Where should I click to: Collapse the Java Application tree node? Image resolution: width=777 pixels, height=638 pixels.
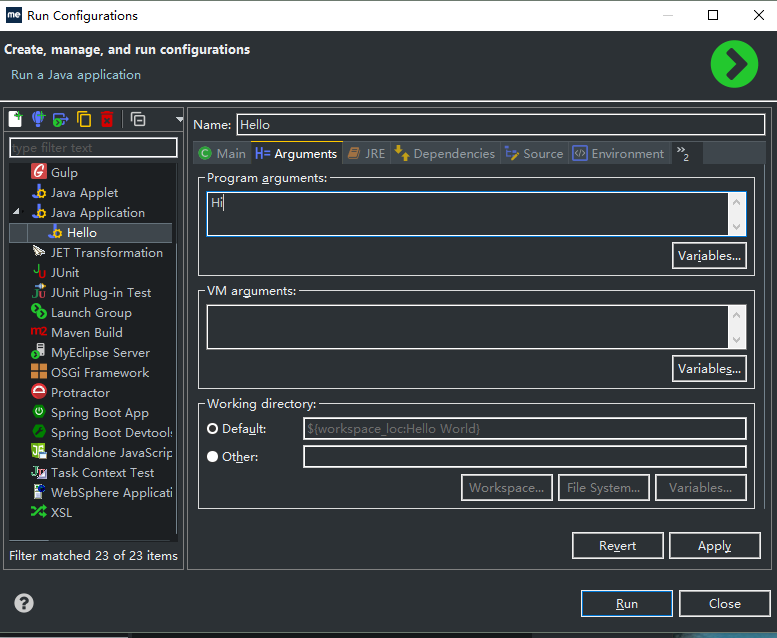[x=16, y=212]
